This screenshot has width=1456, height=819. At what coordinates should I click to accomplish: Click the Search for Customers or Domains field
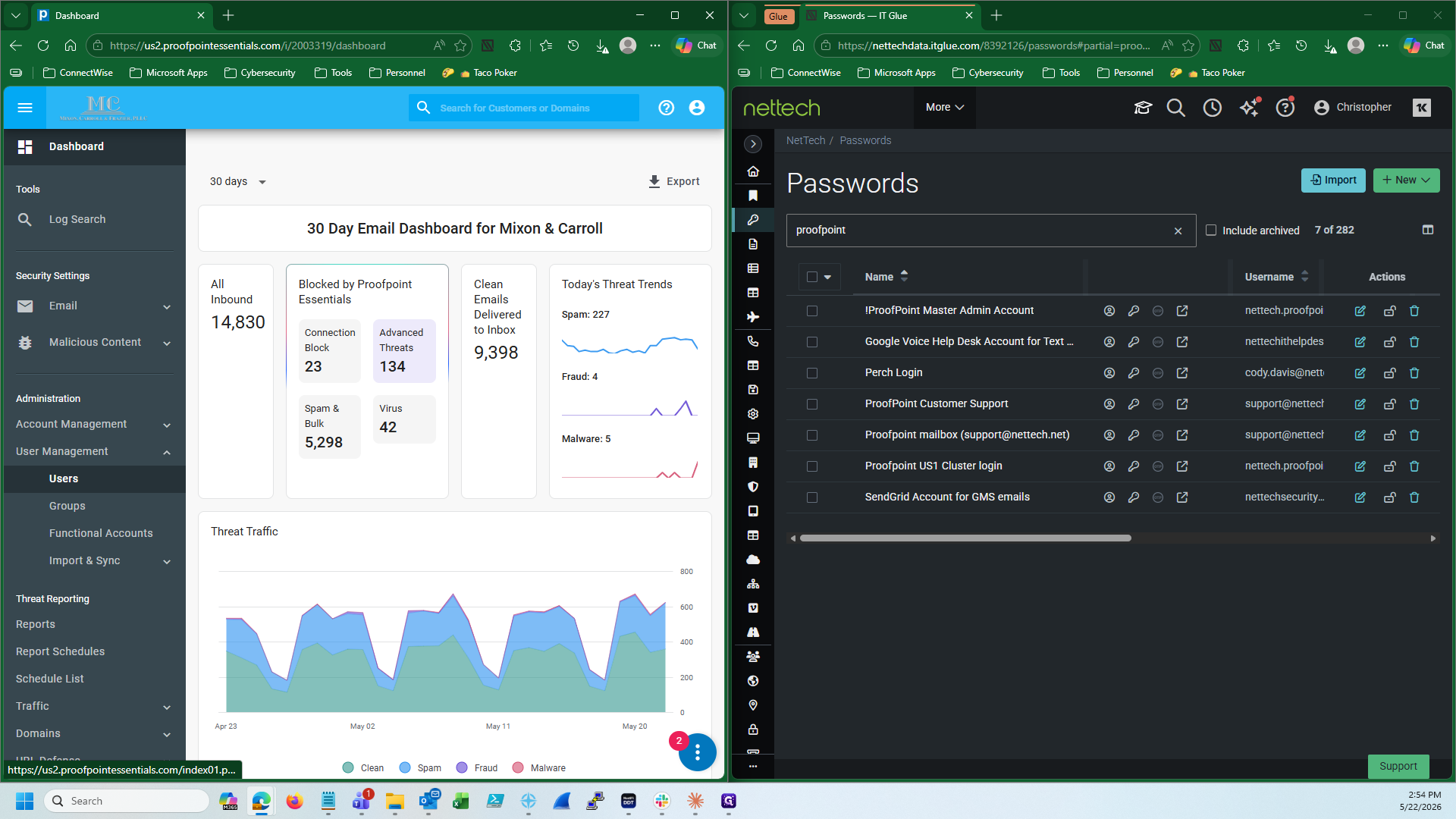[524, 108]
